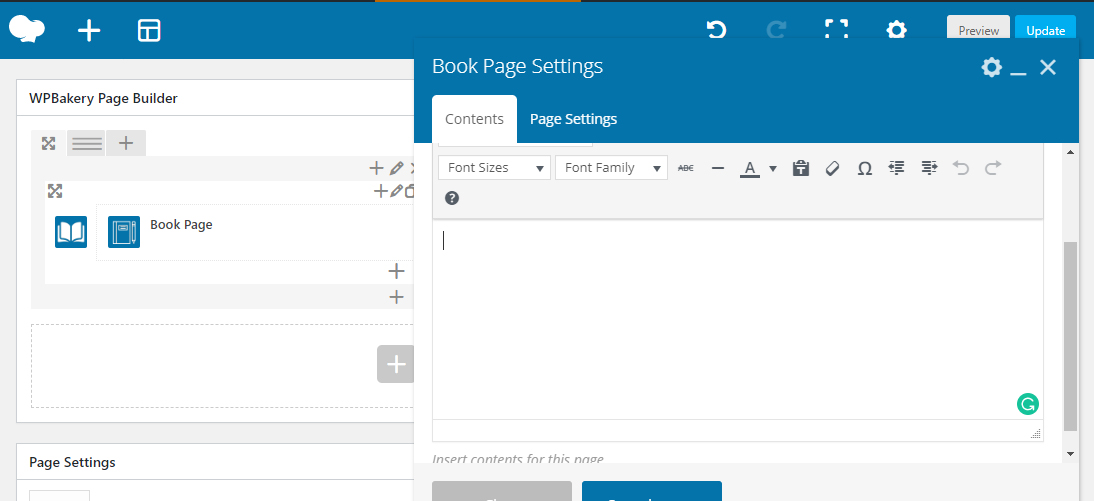Click the WPBakery cloud logo icon
Image resolution: width=1094 pixels, height=501 pixels.
coord(27,30)
